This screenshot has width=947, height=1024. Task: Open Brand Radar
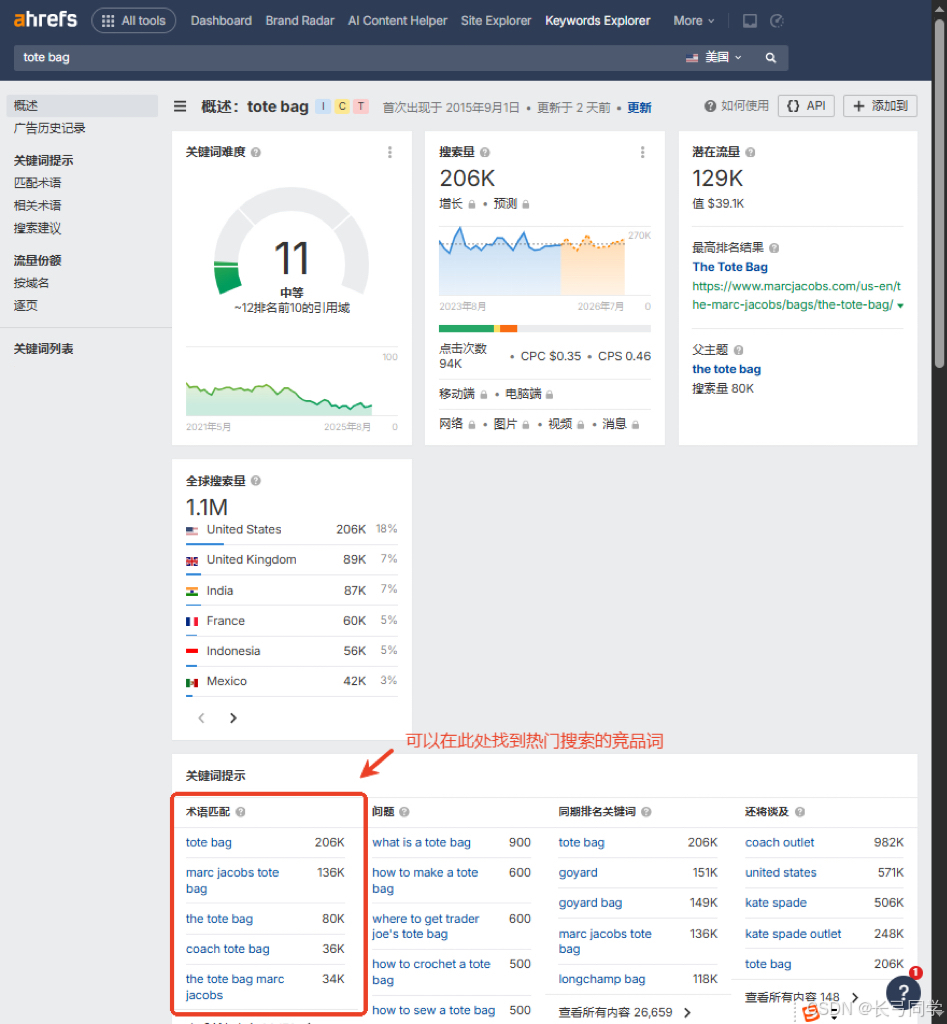click(300, 21)
